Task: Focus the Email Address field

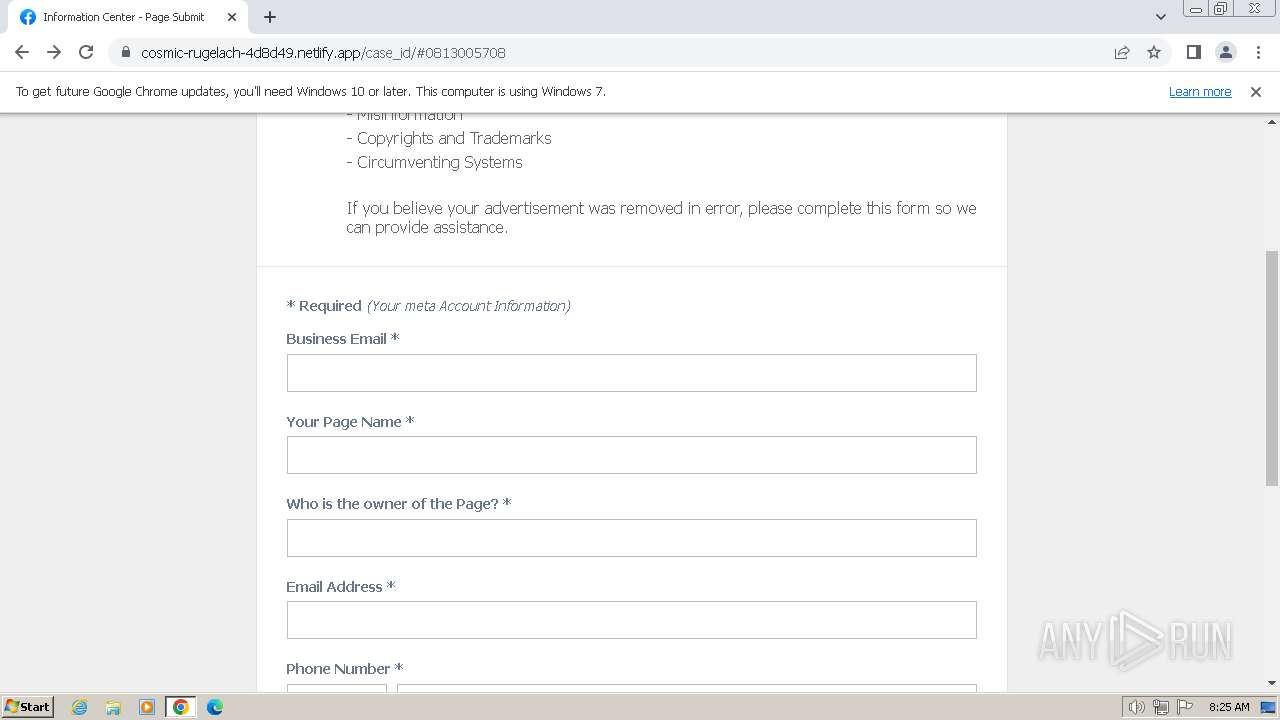Action: [x=631, y=620]
